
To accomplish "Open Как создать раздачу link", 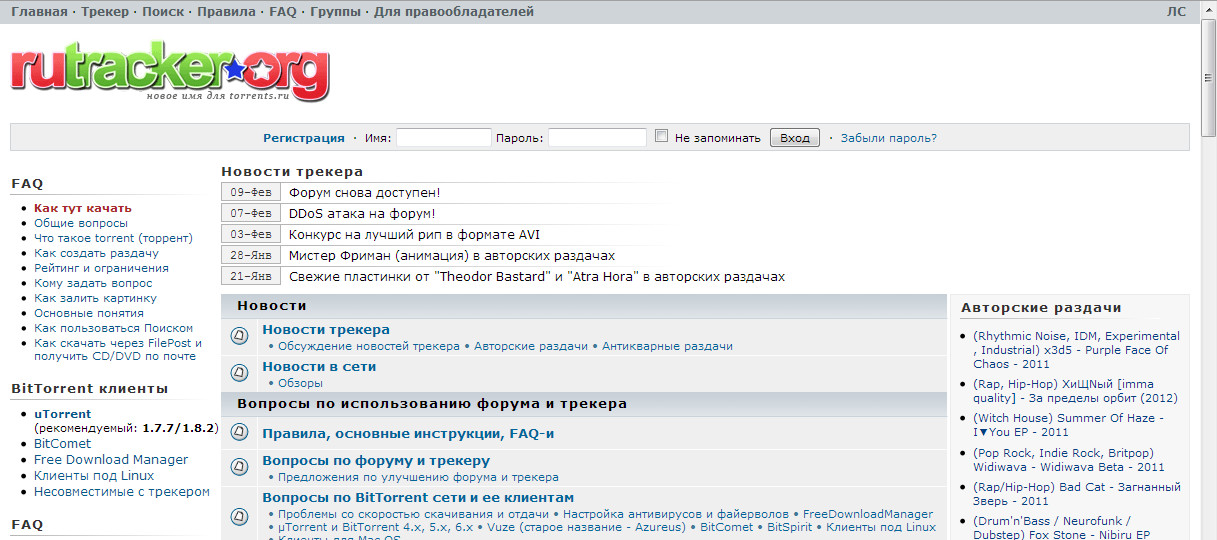I will pos(96,253).
